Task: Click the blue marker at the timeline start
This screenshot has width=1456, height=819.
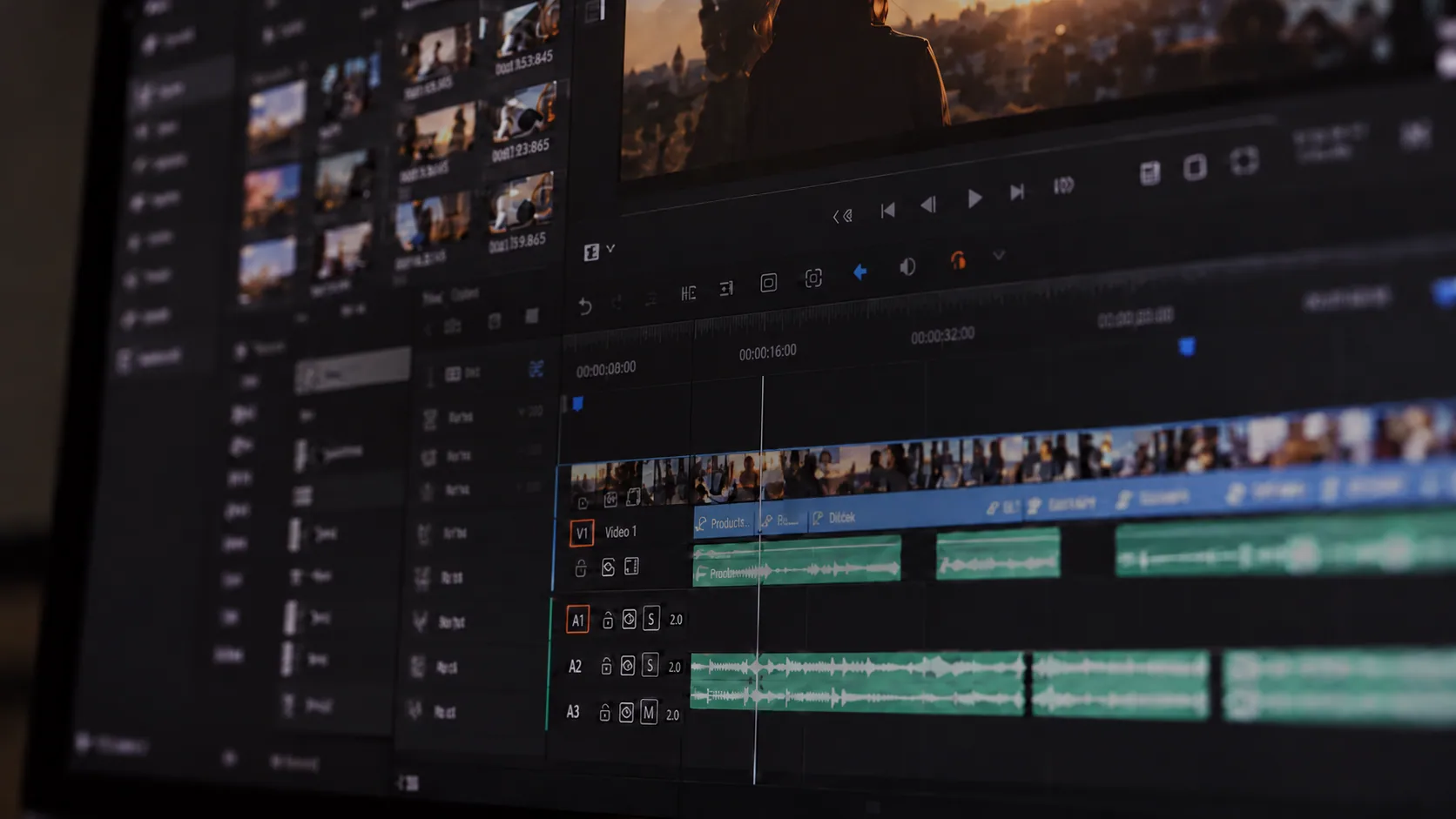Action: pyautogui.click(x=577, y=404)
